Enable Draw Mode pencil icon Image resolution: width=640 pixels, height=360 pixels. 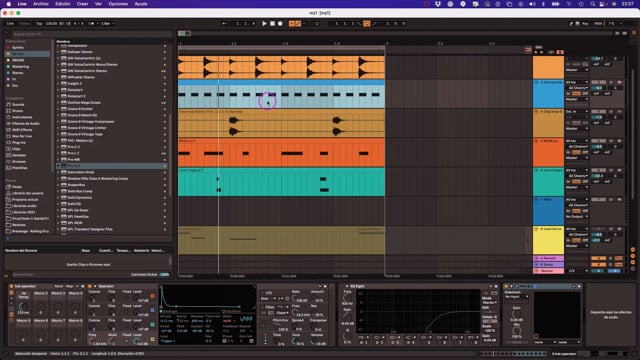click(x=571, y=24)
